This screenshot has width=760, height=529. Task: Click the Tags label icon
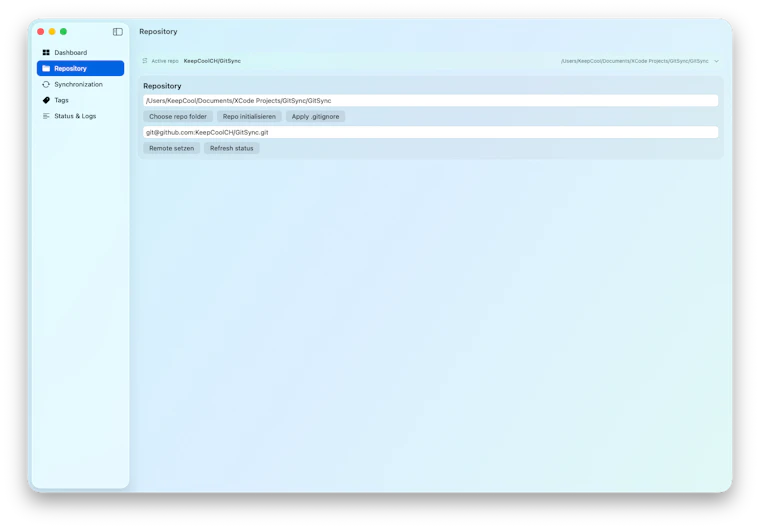[46, 100]
